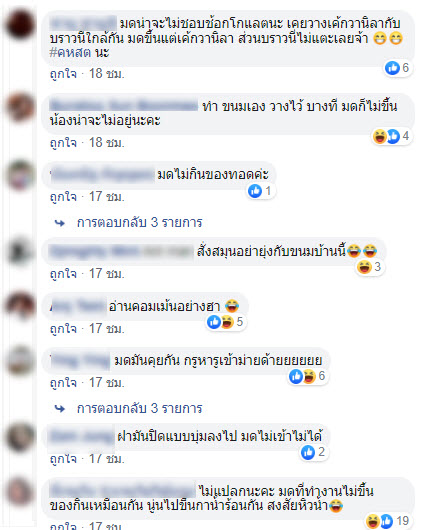Click the #คหสต hashtag

[70, 52]
